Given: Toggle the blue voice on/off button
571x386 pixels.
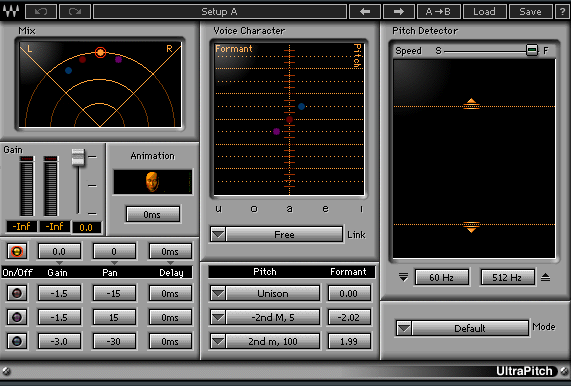Looking at the screenshot, I should [17, 341].
